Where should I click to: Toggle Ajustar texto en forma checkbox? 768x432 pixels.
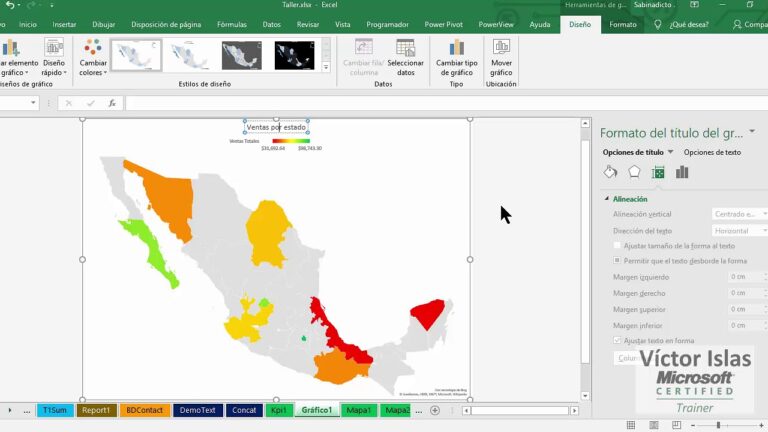tap(617, 340)
